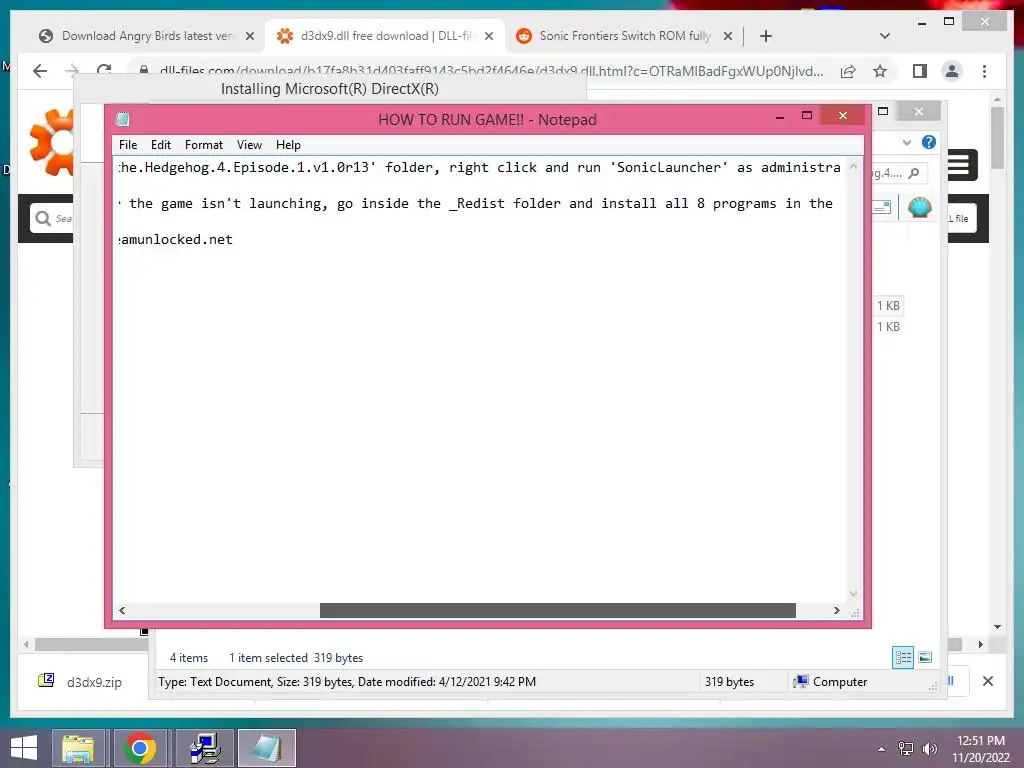Click Notepad horizontal scrollbar left arrow
The image size is (1024, 768).
click(x=122, y=611)
